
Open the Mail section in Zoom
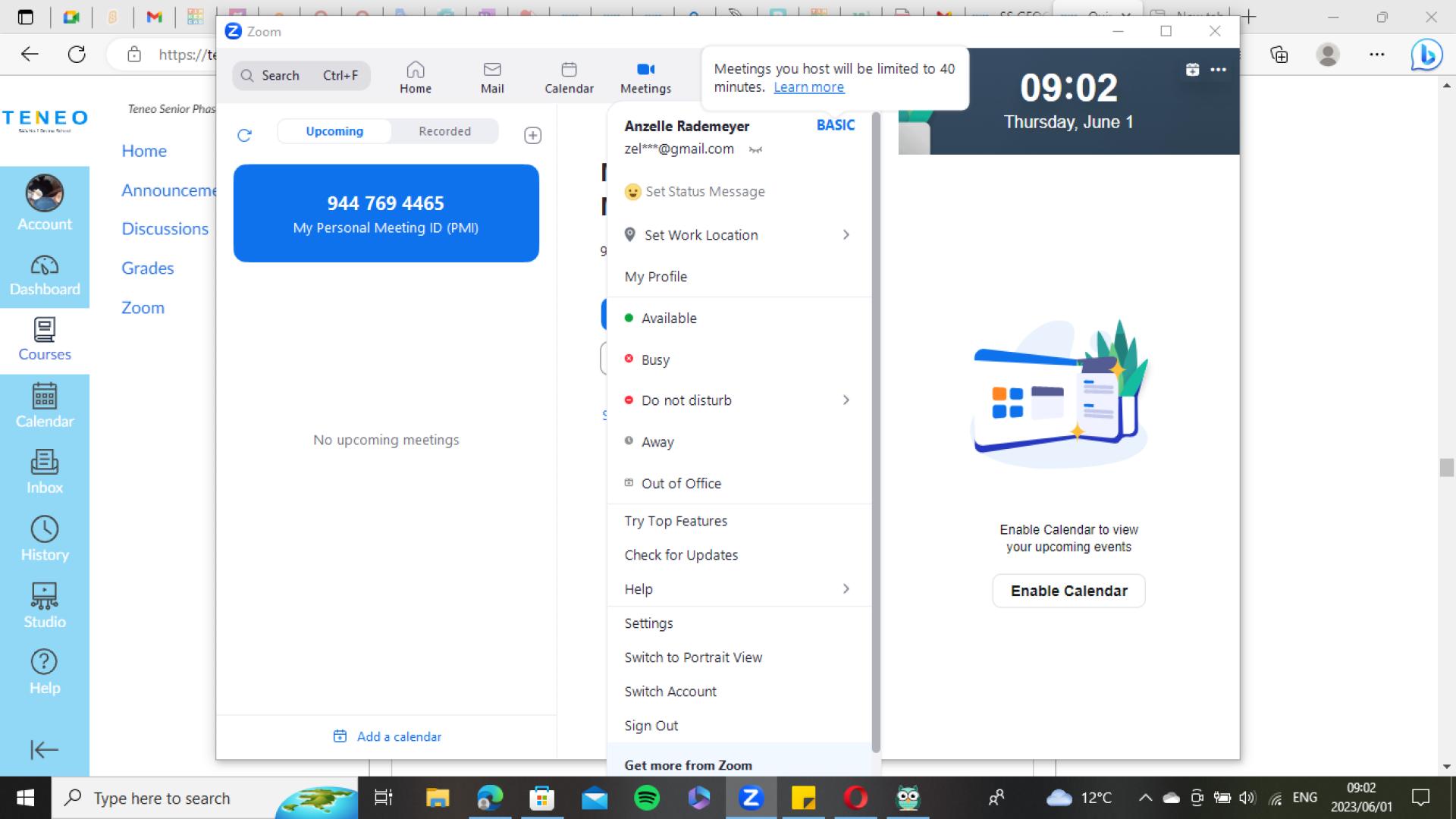coord(491,76)
